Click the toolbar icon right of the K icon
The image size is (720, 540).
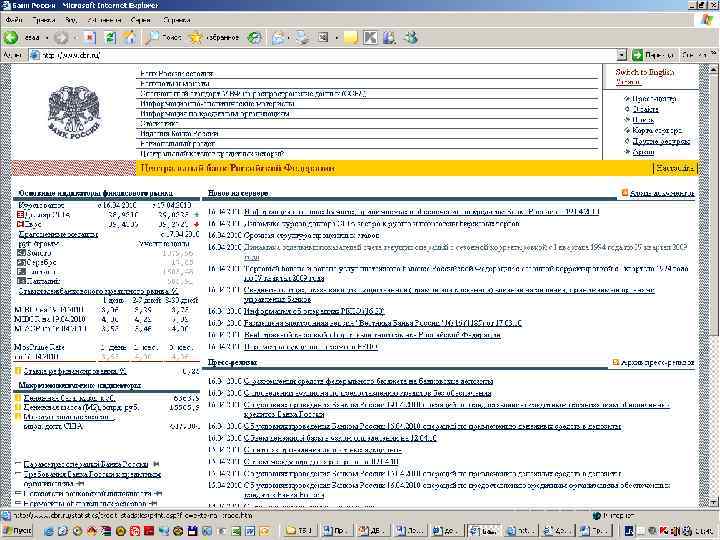(x=389, y=38)
